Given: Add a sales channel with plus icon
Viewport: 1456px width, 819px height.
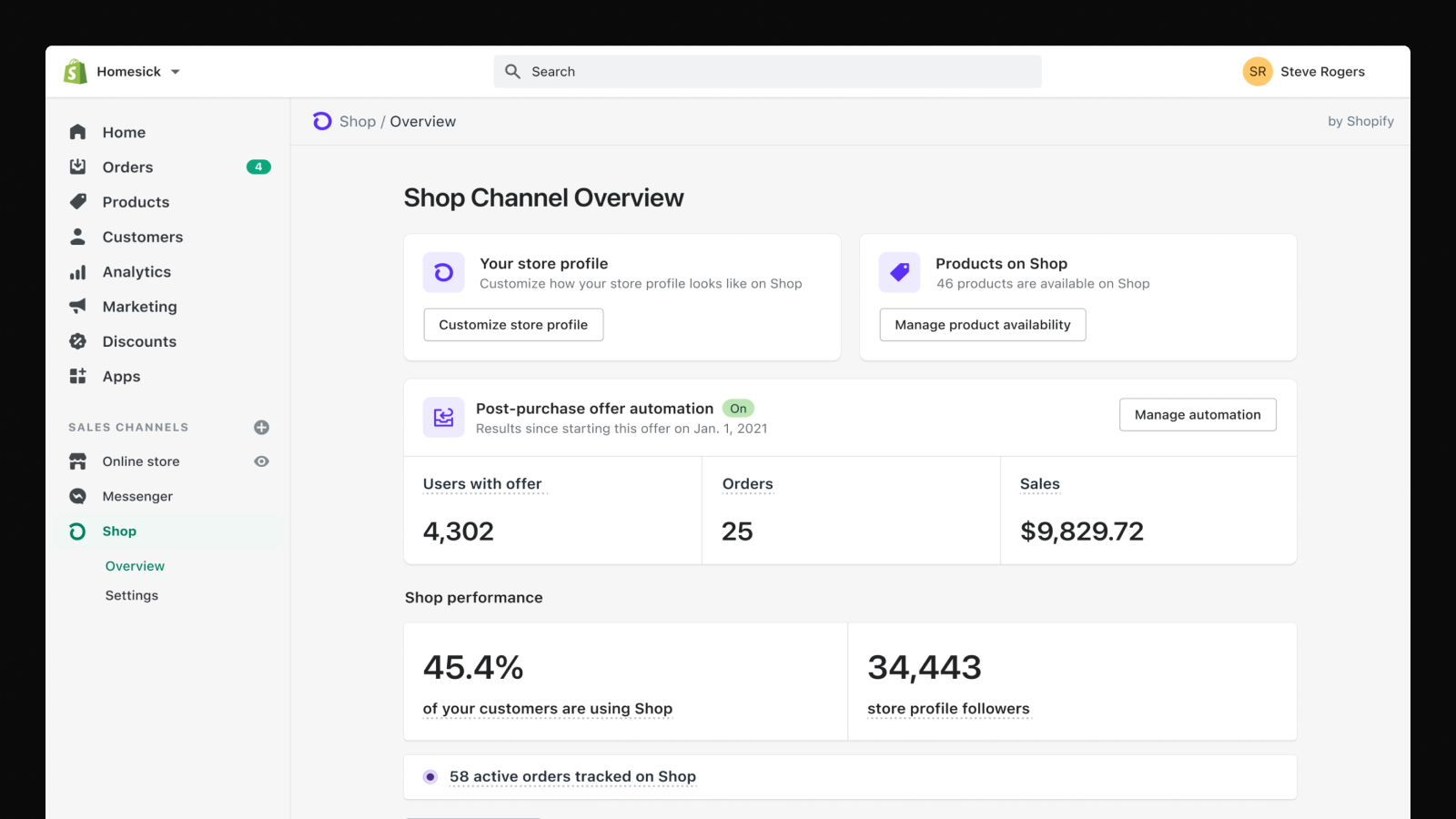Looking at the screenshot, I should pyautogui.click(x=261, y=428).
